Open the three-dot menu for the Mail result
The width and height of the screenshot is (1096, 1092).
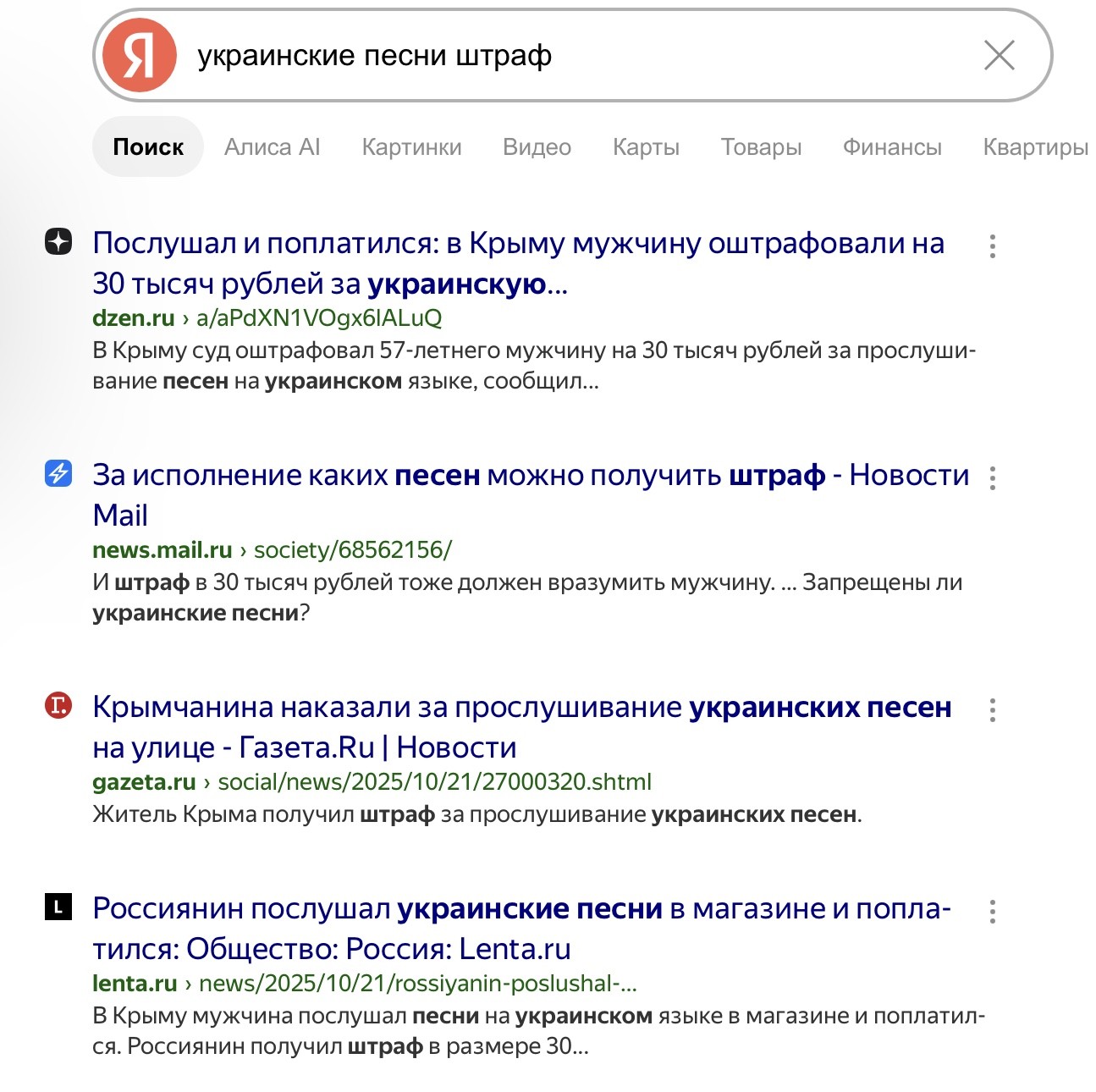pos(993,478)
